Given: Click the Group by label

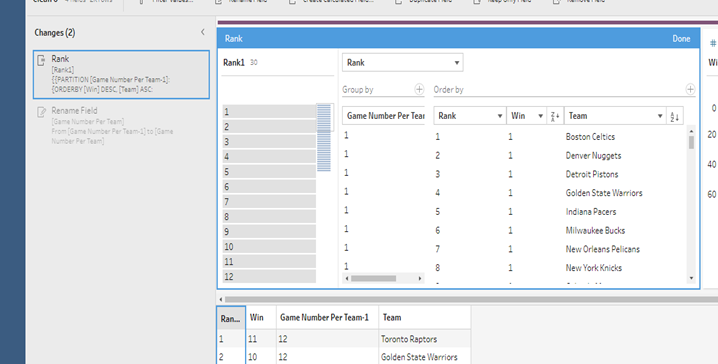Looking at the screenshot, I should pyautogui.click(x=358, y=90).
